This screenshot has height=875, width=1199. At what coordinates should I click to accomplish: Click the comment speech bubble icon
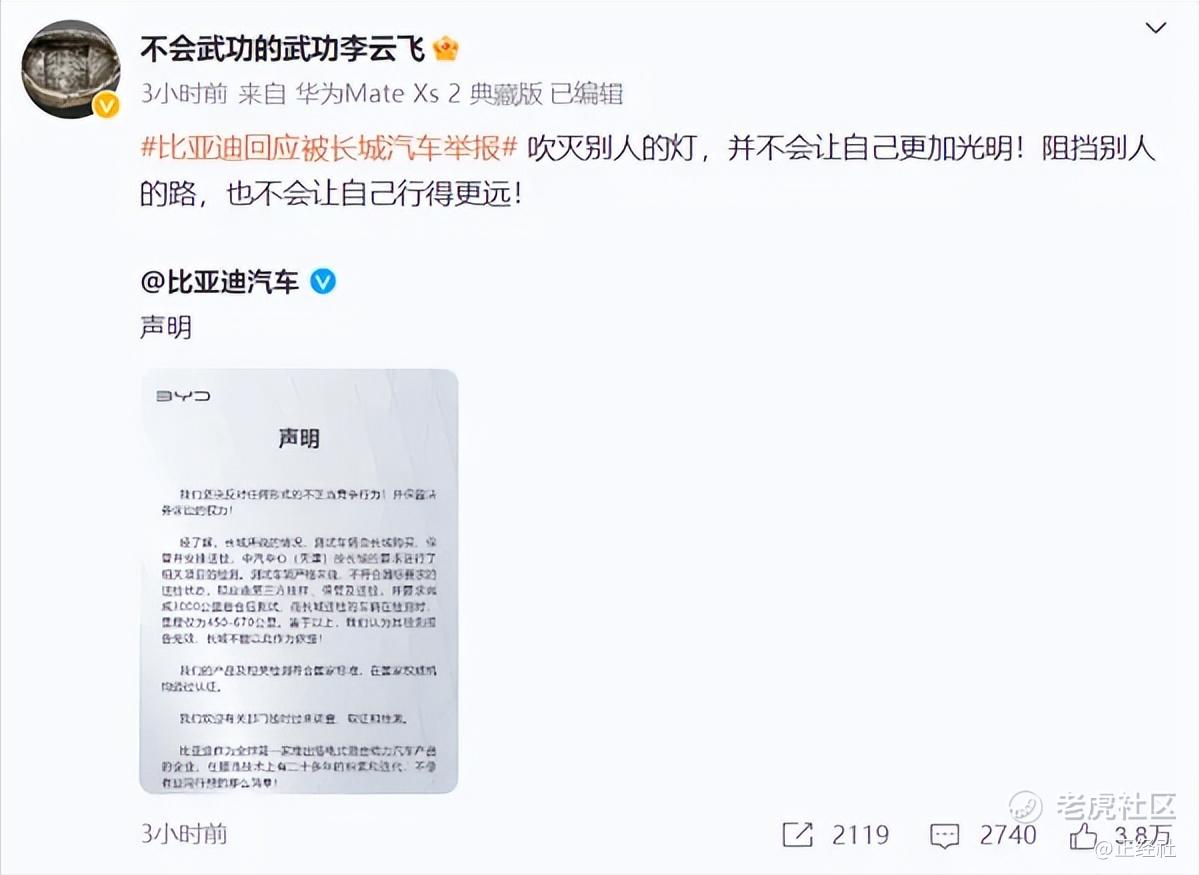tap(944, 835)
